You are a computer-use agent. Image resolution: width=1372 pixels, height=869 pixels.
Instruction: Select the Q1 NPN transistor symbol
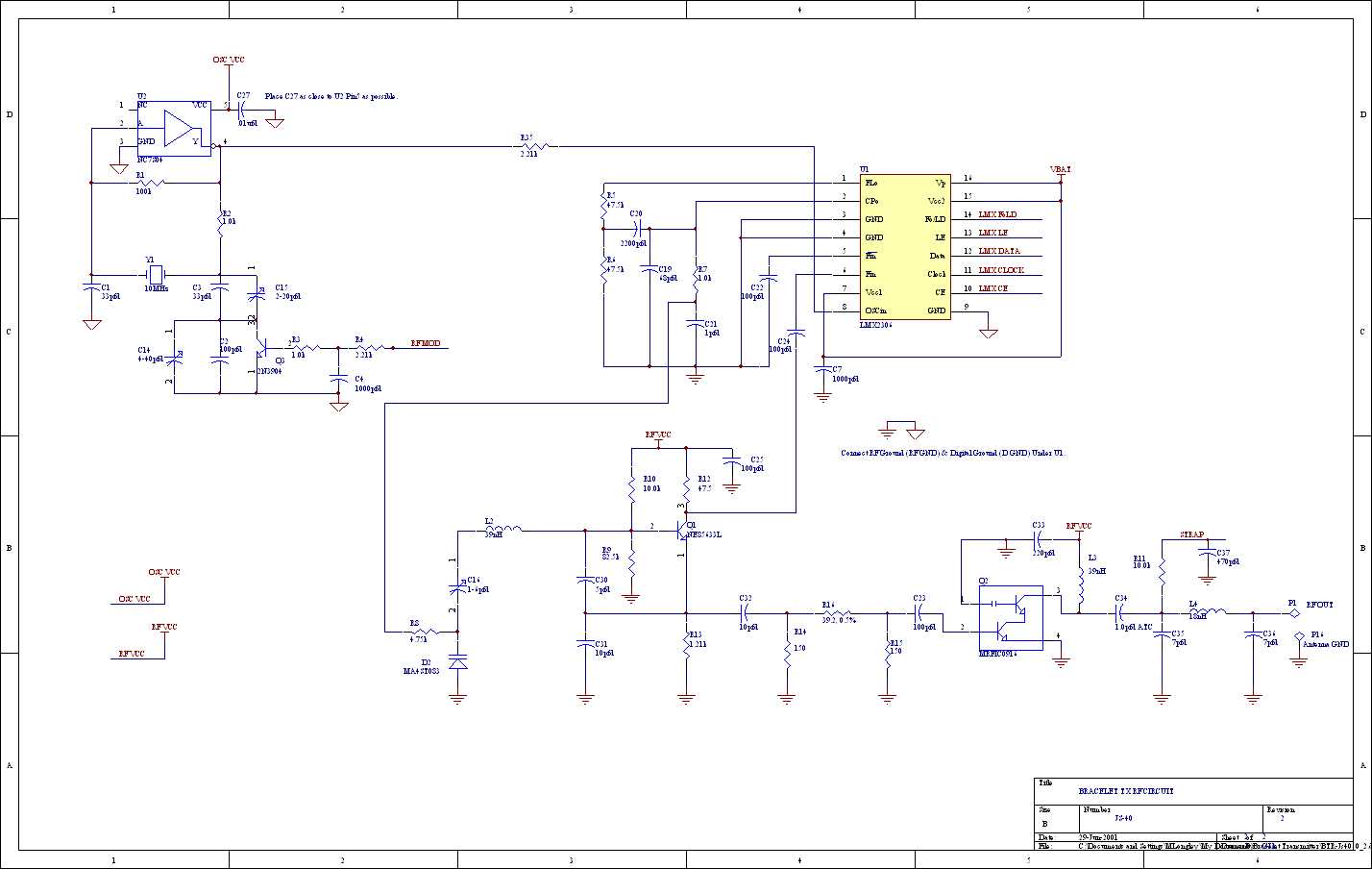point(684,529)
